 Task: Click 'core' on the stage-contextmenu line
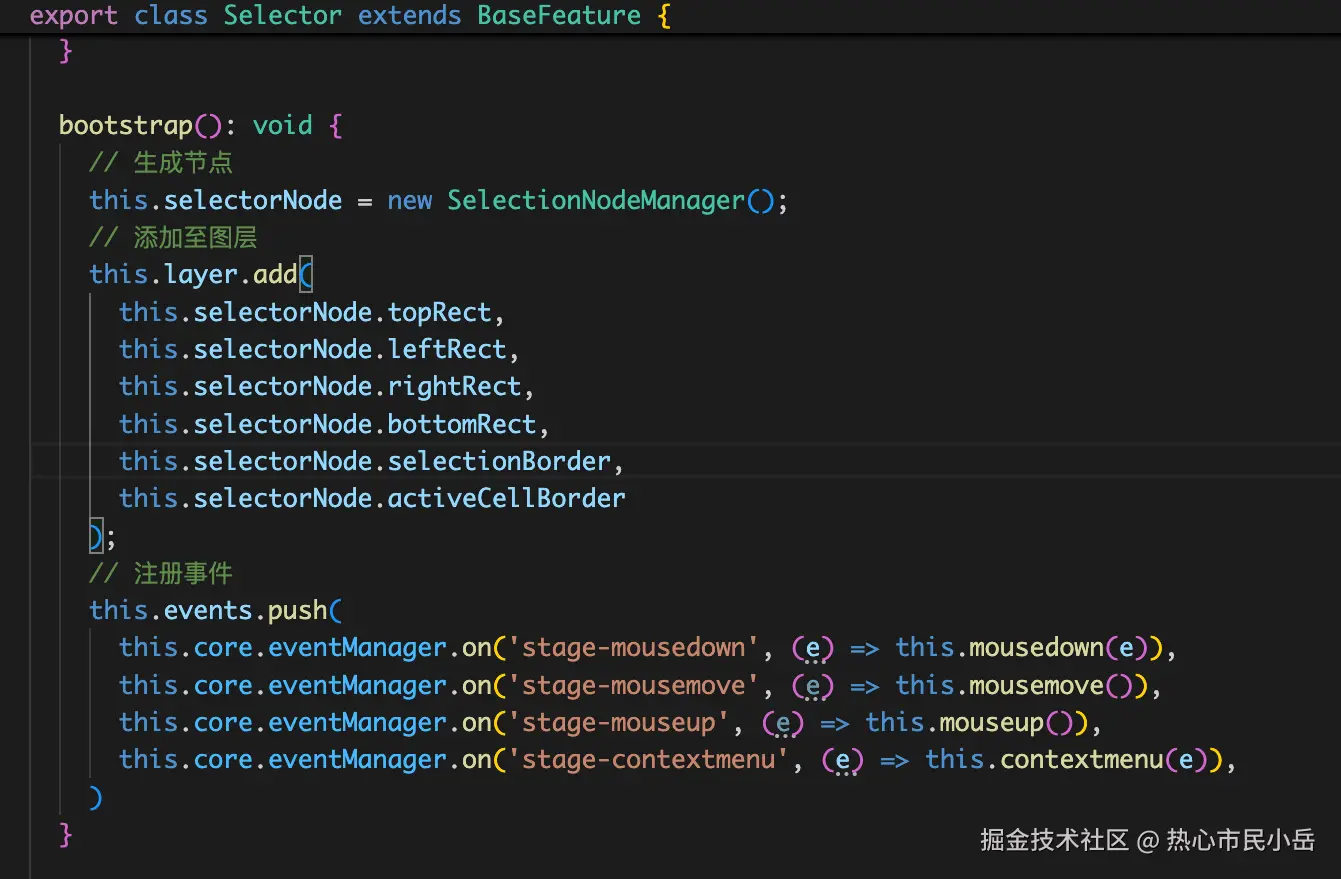click(x=223, y=760)
